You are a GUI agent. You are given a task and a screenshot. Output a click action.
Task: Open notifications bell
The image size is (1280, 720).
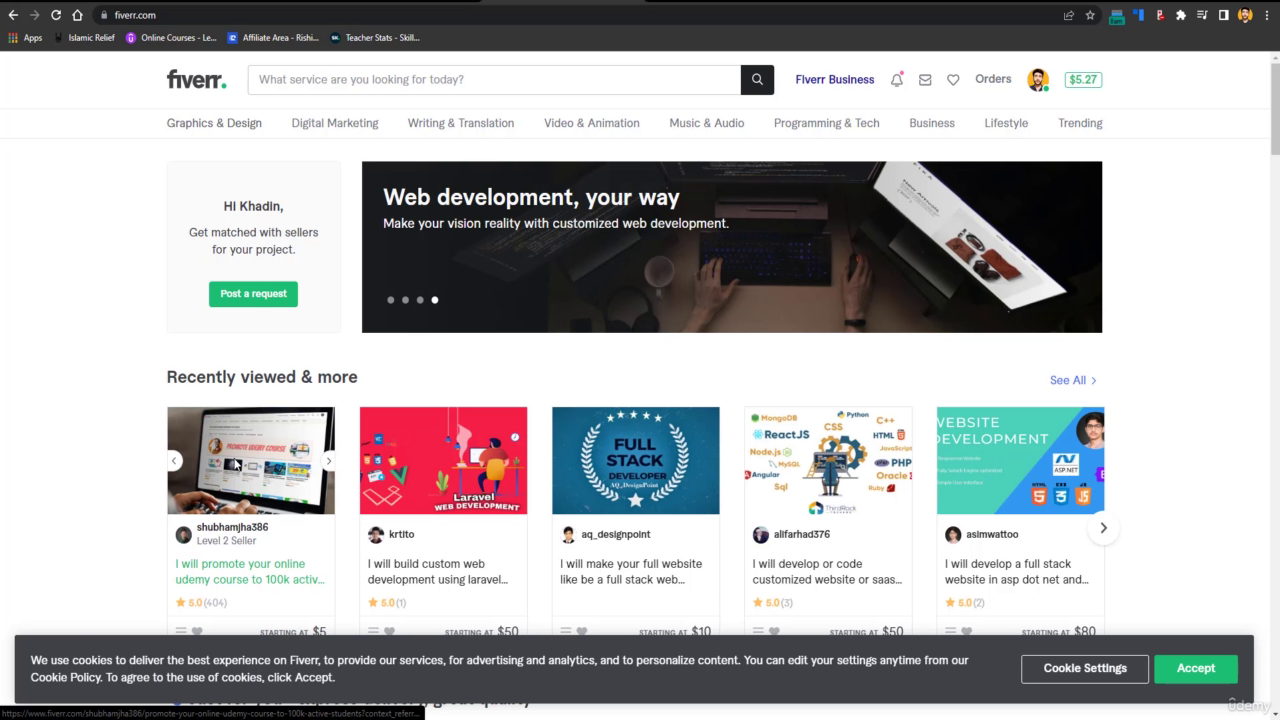(x=897, y=80)
